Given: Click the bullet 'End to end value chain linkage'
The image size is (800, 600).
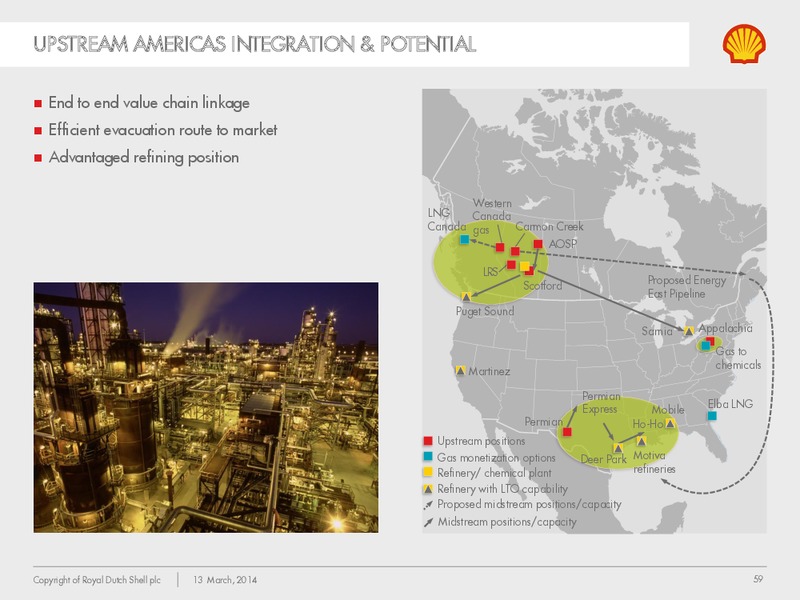Looking at the screenshot, I should pos(149,103).
